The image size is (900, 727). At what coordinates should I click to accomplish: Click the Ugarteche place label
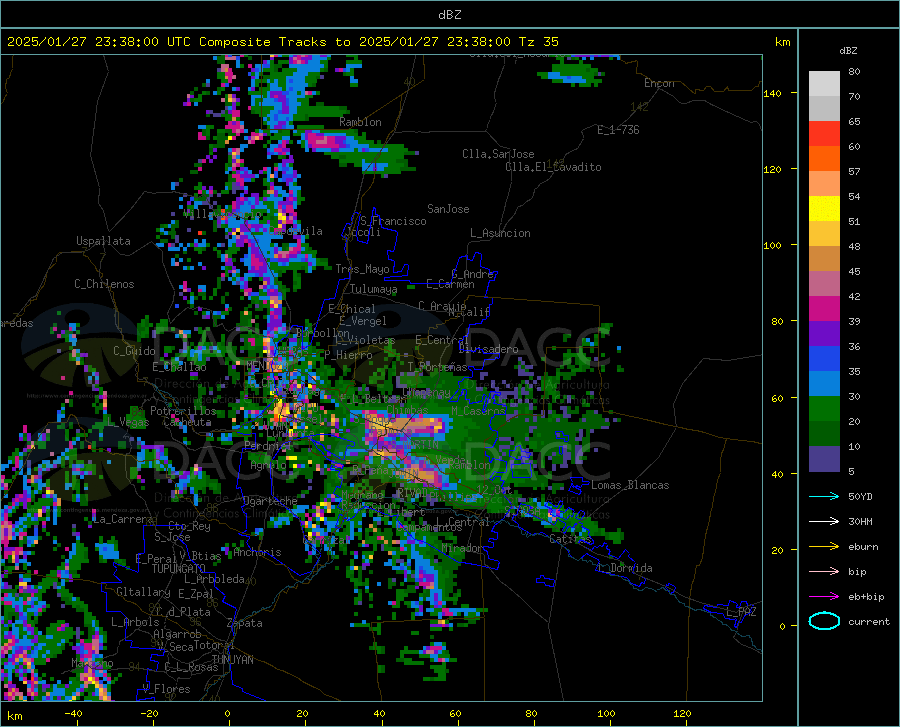[x=270, y=501]
